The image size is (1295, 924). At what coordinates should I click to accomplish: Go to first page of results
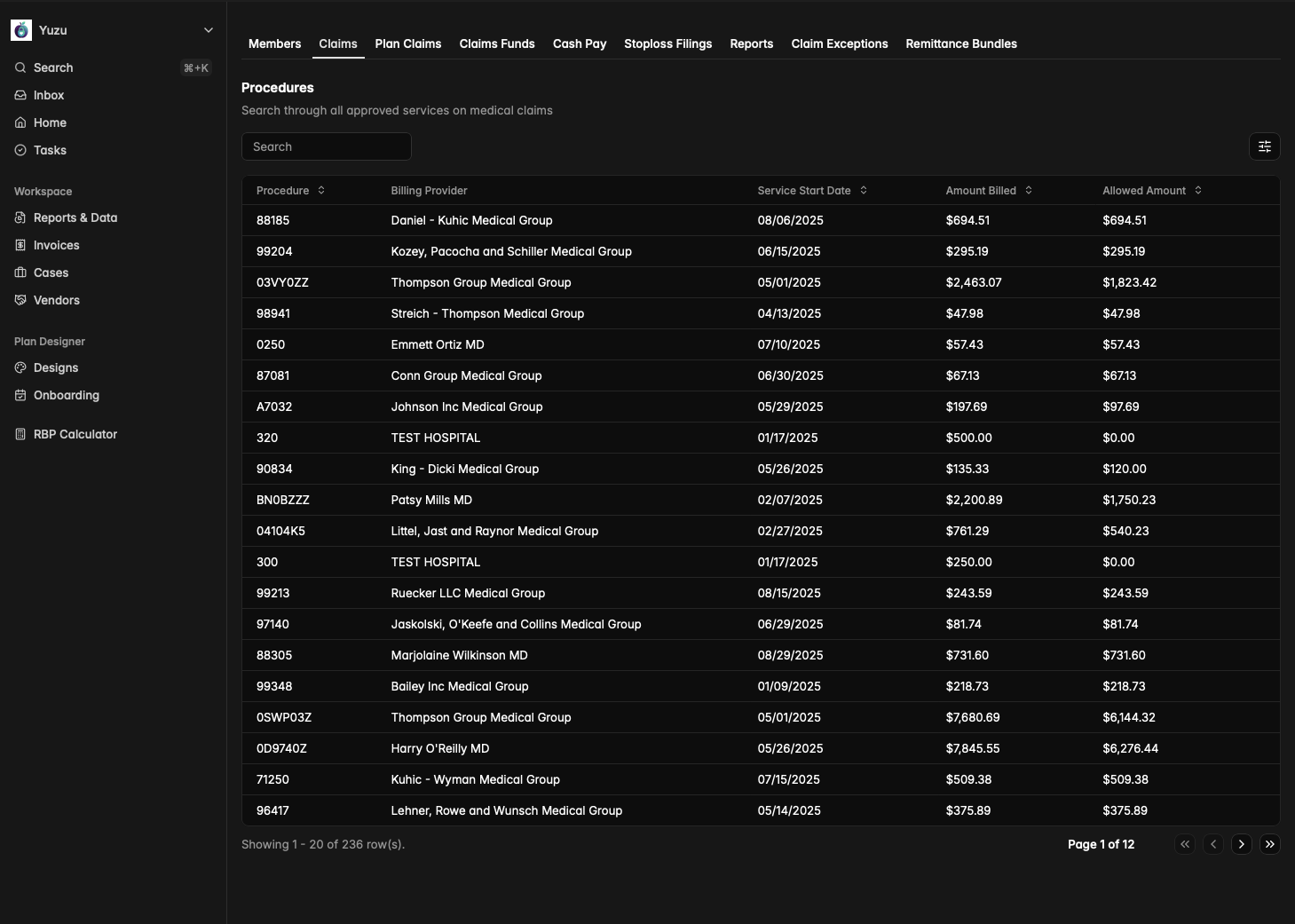pos(1185,844)
